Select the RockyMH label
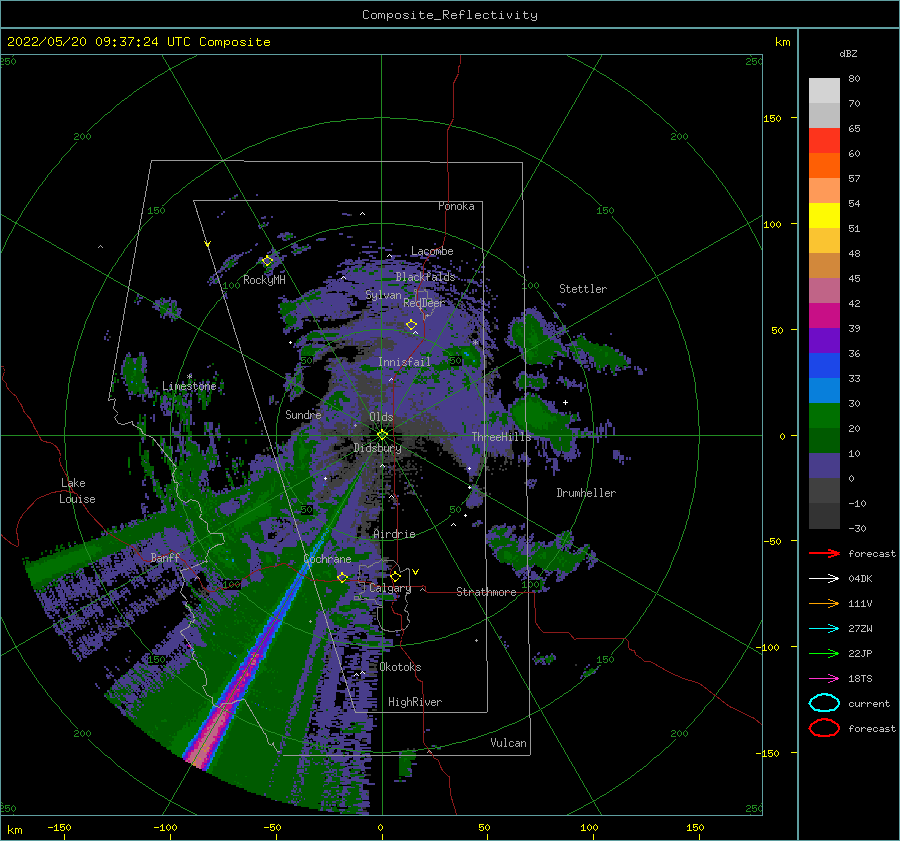 [264, 280]
